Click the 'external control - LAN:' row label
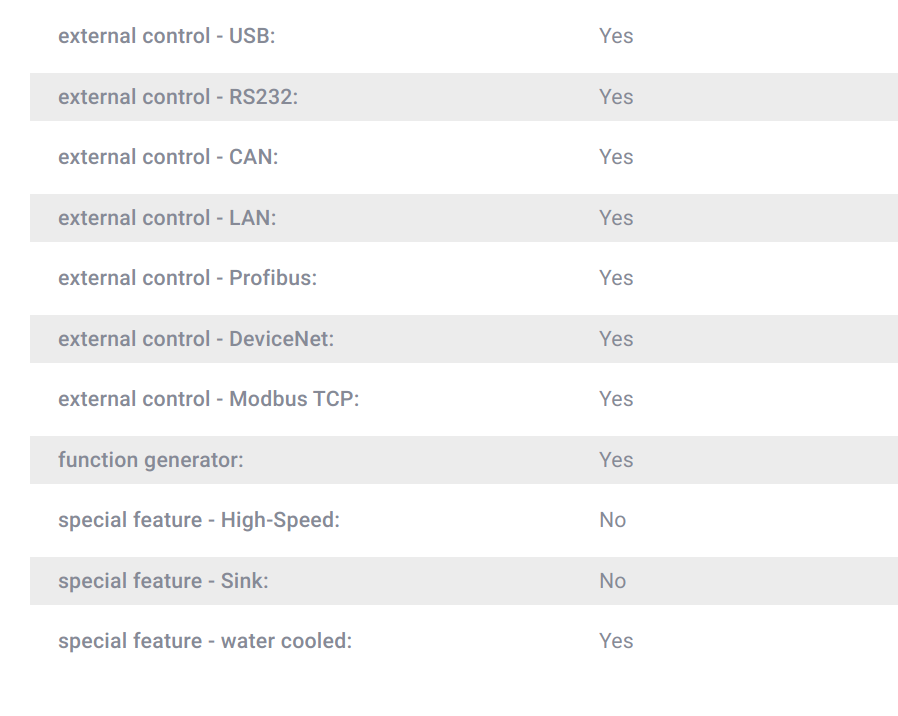Screen dimensions: 898x716 (167, 218)
